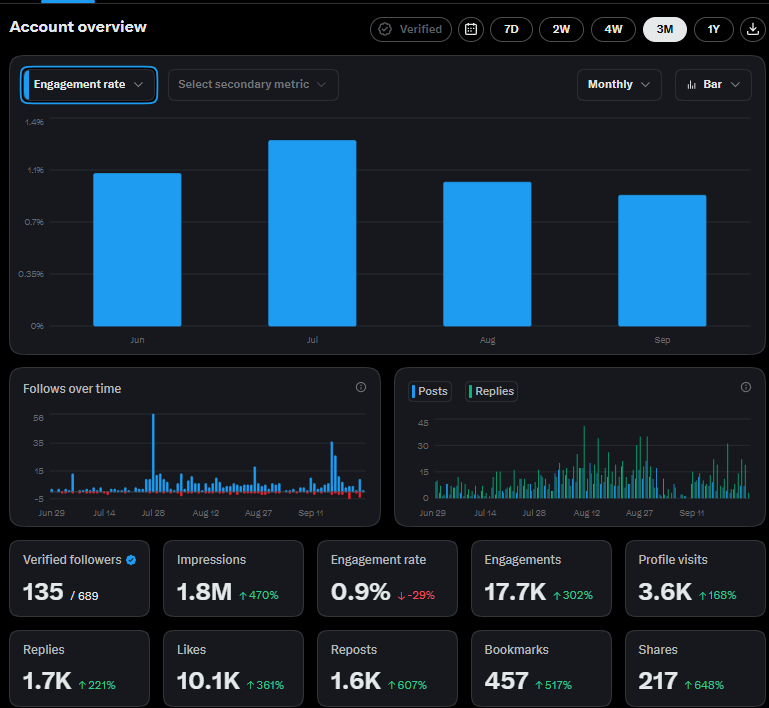
Task: Toggle the Replies series in chart legend
Action: click(x=491, y=391)
